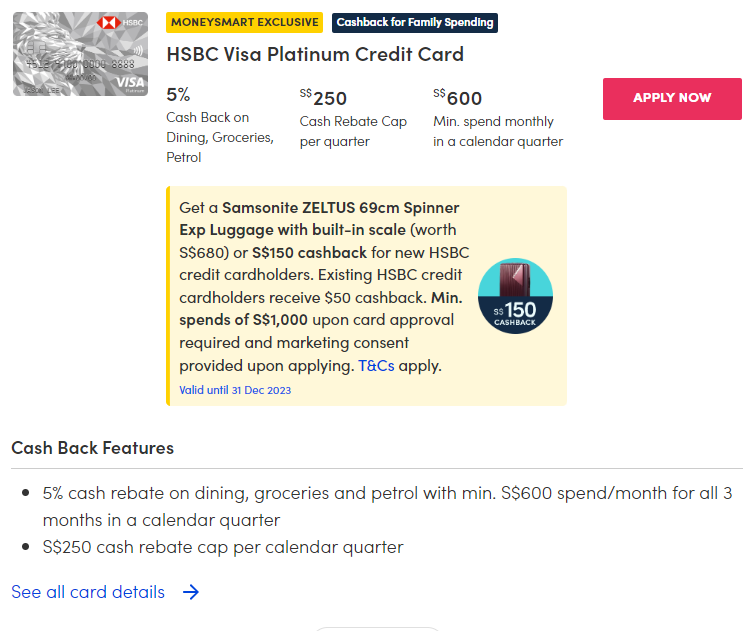
Task: Click the S$600 minimum spend figure
Action: (458, 97)
